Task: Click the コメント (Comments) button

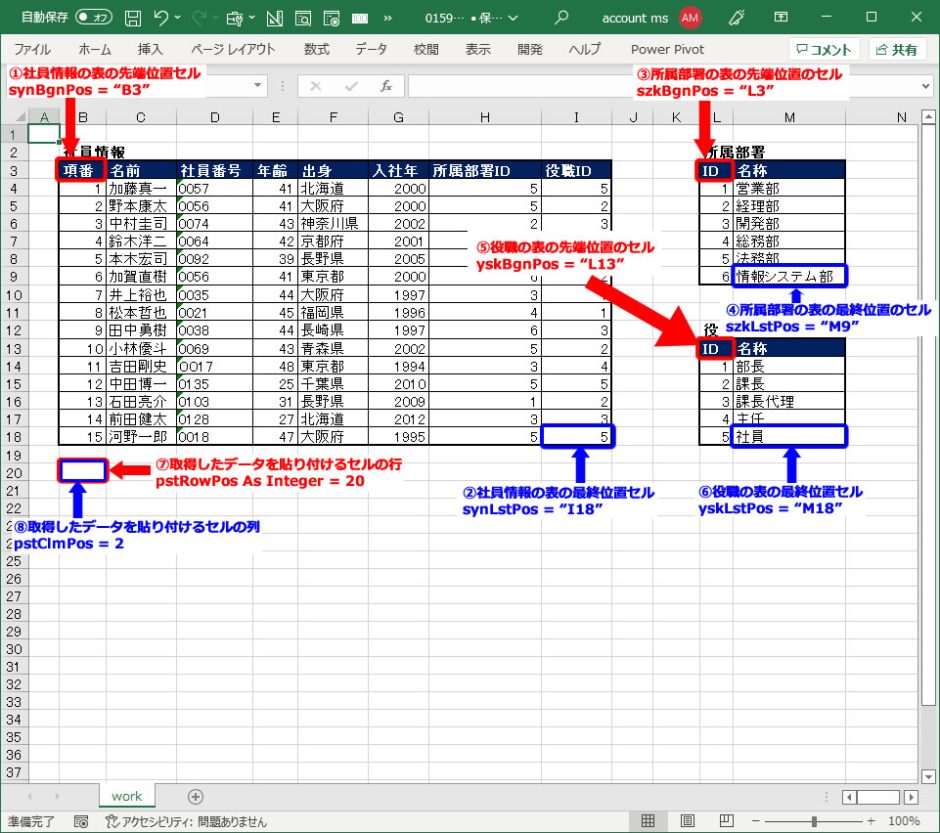Action: point(824,49)
